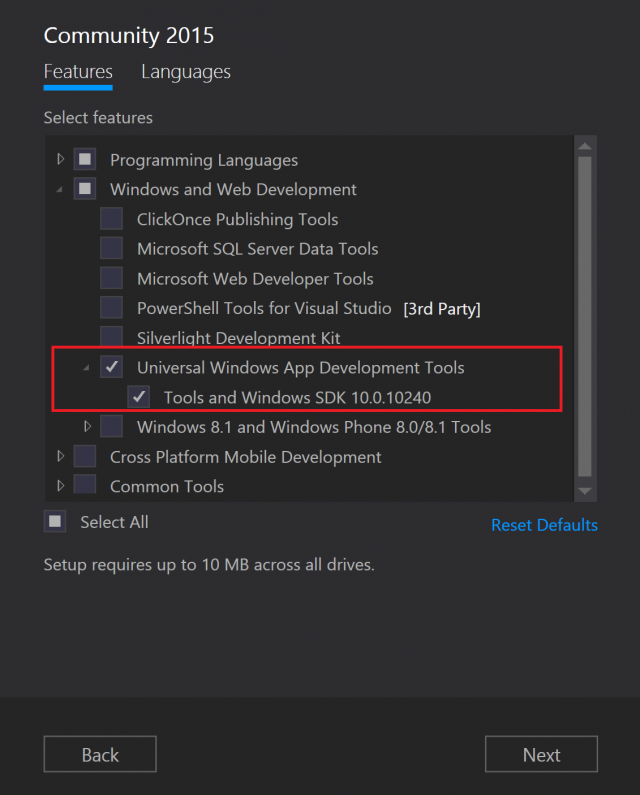
Task: Select the Common Tools label
Action: 167,487
